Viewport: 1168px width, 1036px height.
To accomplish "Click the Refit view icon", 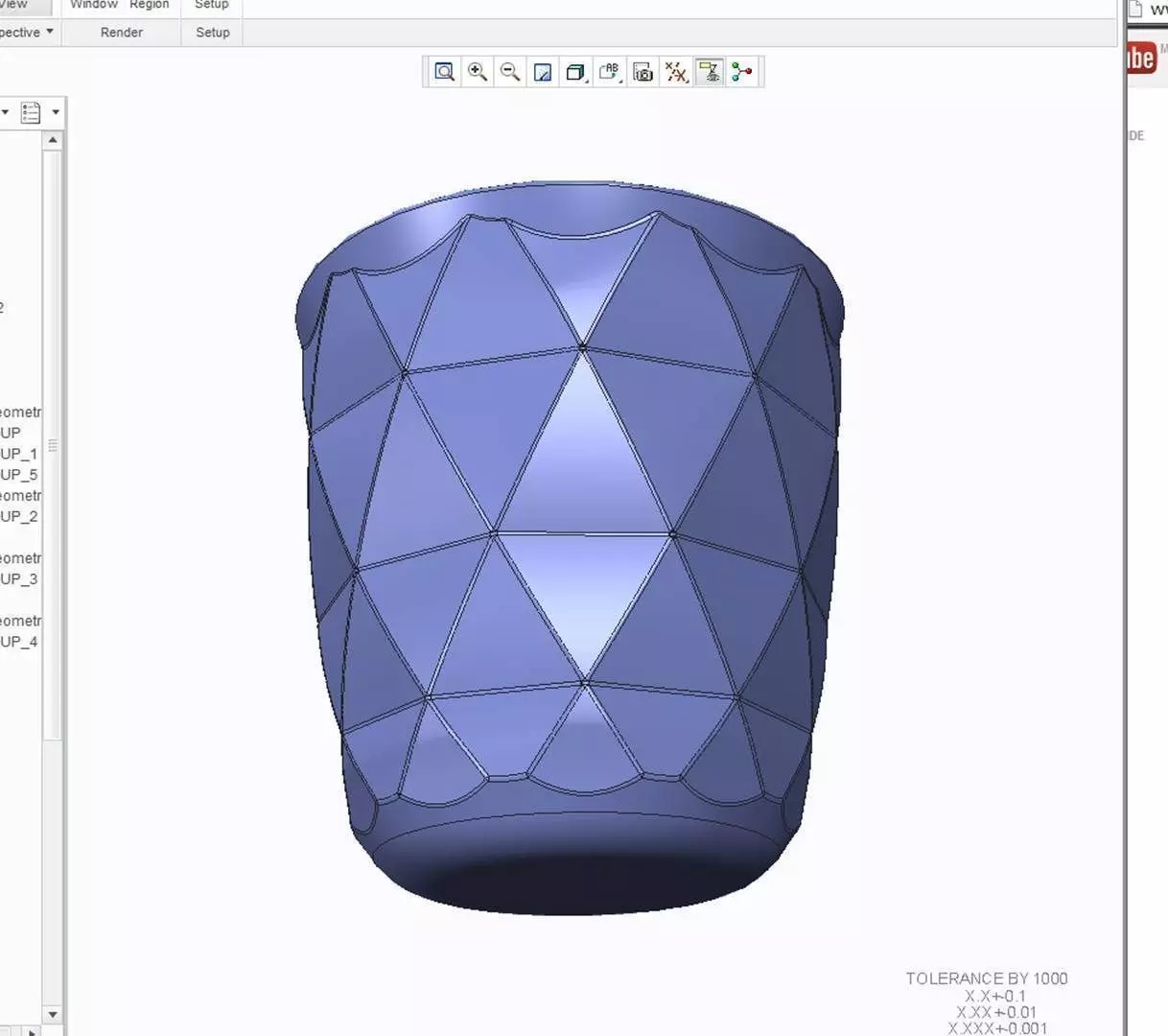I will [444, 72].
